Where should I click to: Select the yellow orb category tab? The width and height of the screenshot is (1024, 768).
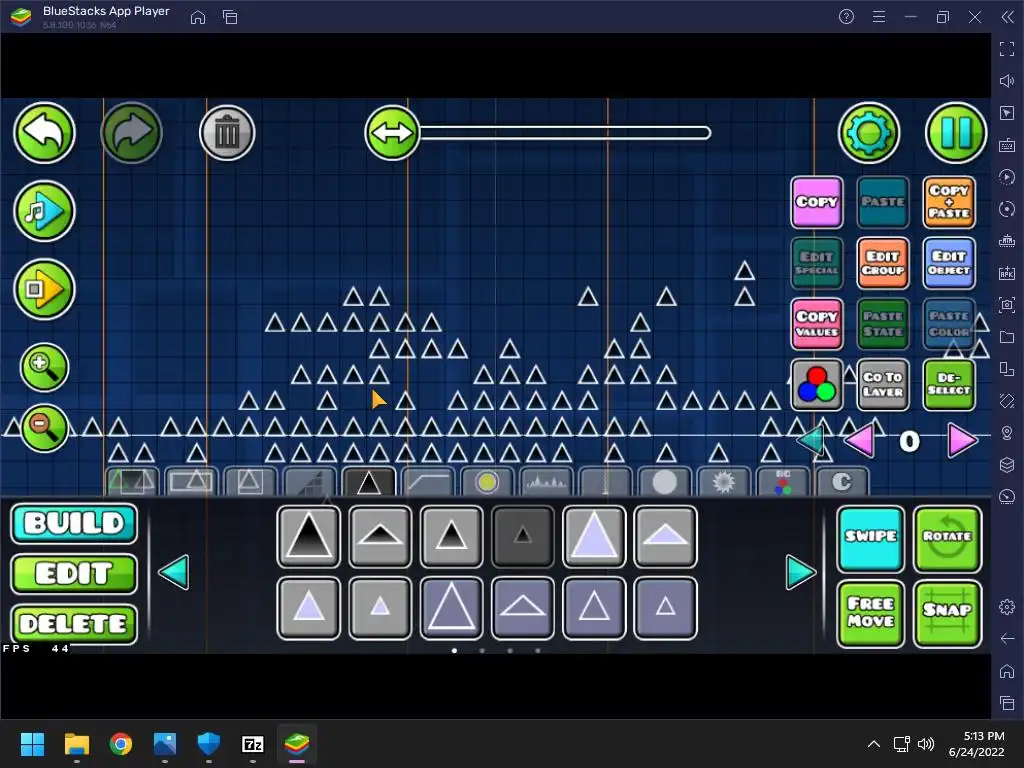tap(487, 482)
